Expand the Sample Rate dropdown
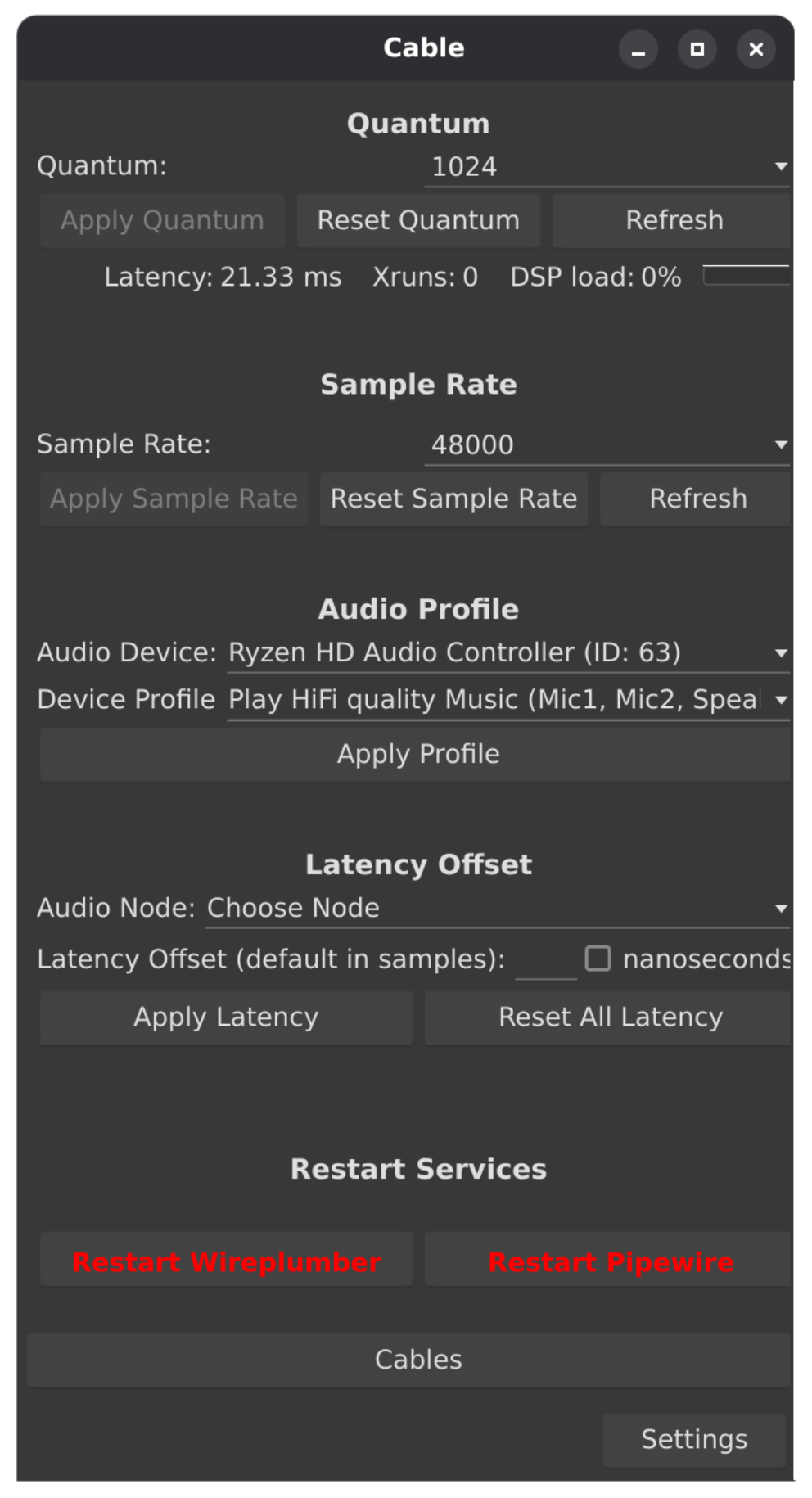The height and width of the screenshot is (1498, 812). click(x=607, y=445)
